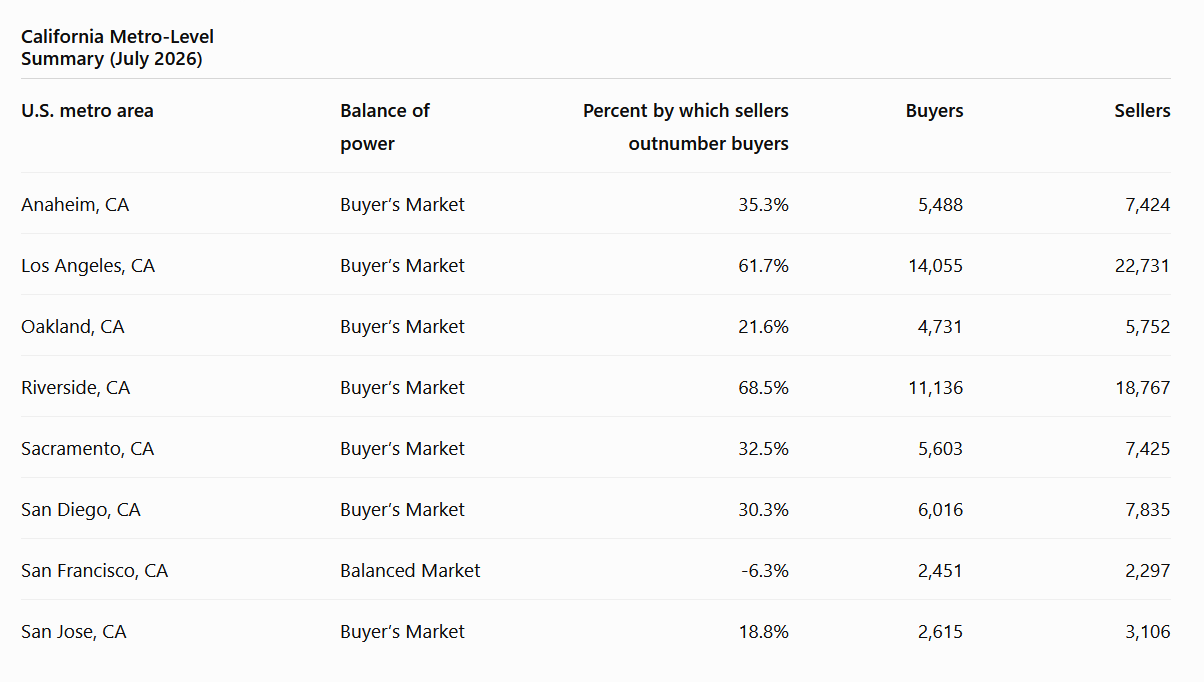Select the Los Angeles, CA row label

pyautogui.click(x=88, y=266)
